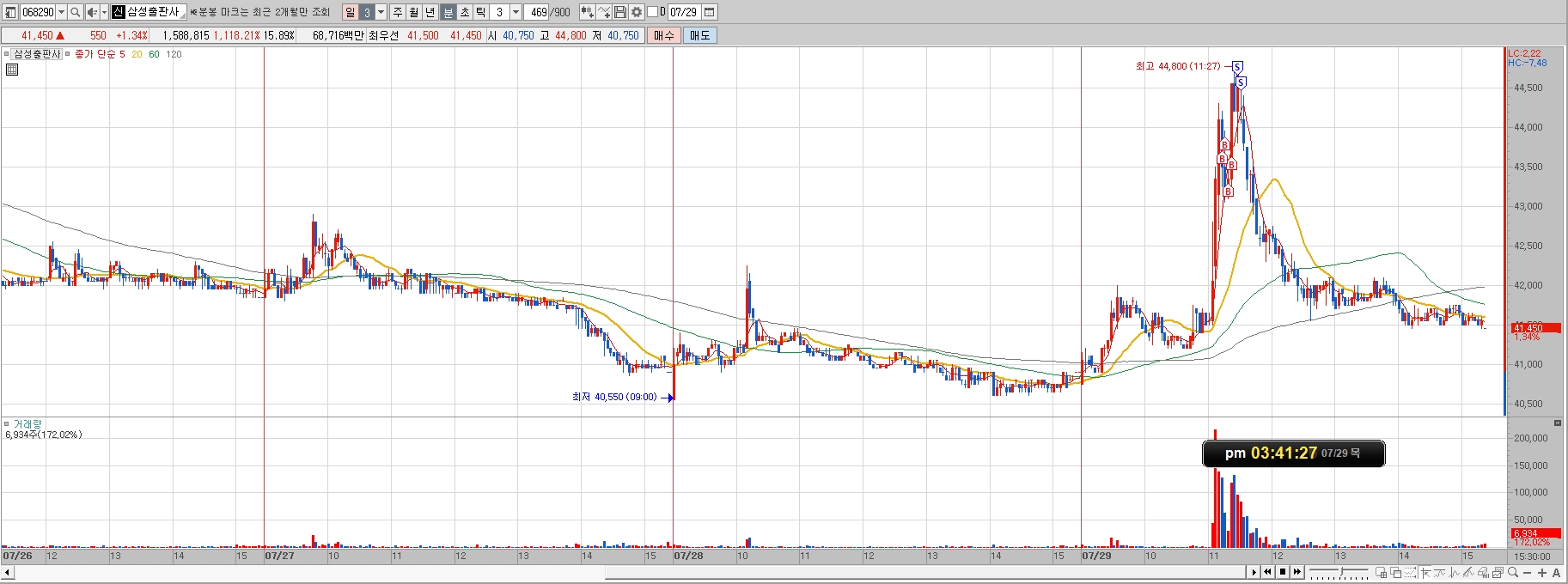
Task: Click the moving average line tool icon
Action: pyautogui.click(x=1439, y=572)
